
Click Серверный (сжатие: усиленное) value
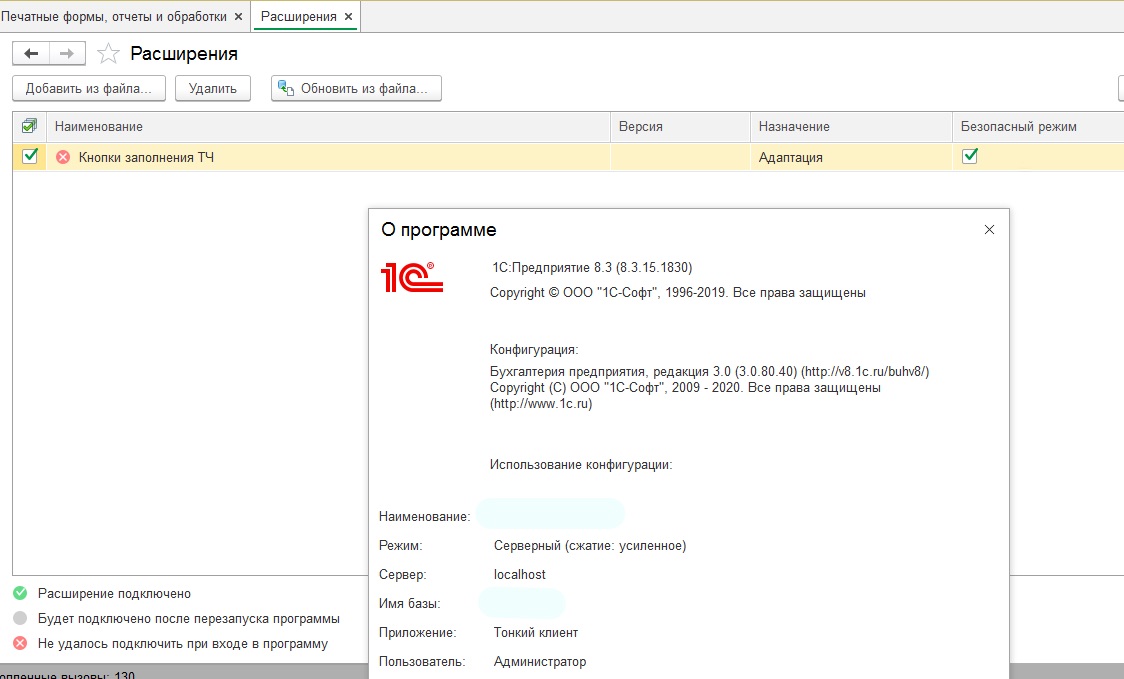pyautogui.click(x=590, y=546)
